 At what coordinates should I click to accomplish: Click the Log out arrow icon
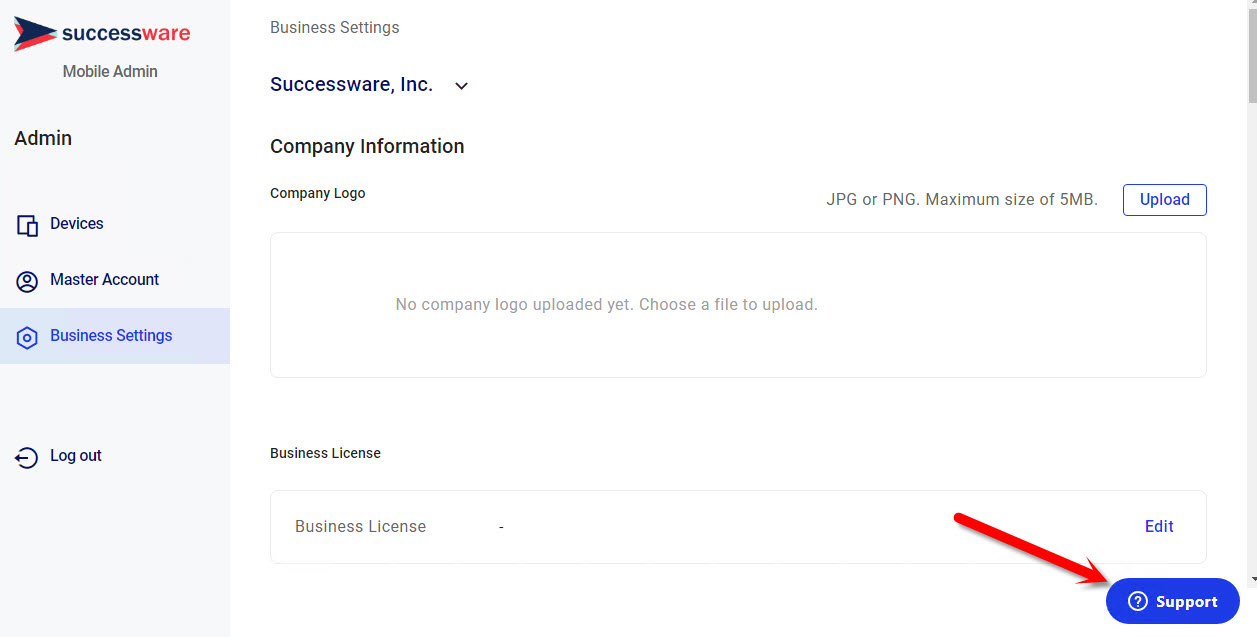click(27, 457)
